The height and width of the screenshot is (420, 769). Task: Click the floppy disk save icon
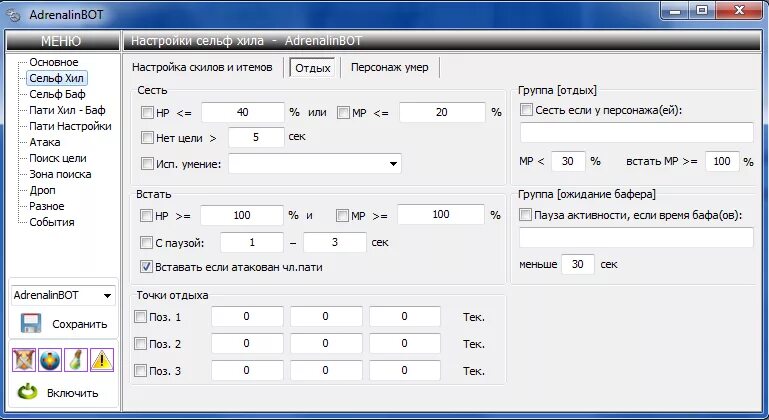tap(30, 324)
